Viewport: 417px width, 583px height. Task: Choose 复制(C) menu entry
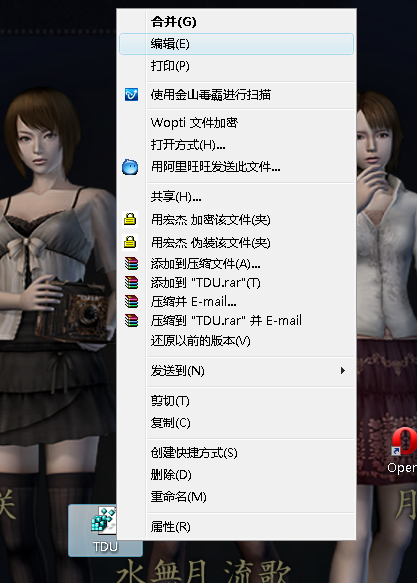tap(236, 423)
